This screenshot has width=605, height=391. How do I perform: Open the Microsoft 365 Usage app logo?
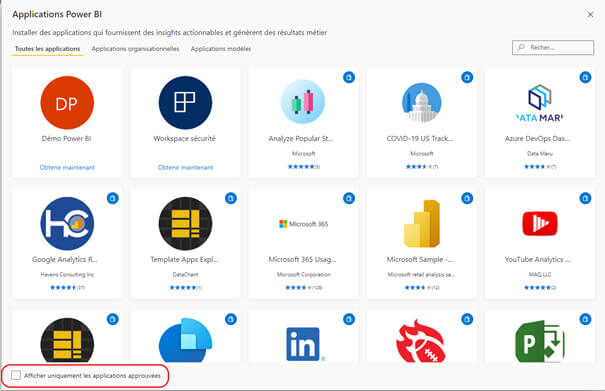tap(303, 224)
